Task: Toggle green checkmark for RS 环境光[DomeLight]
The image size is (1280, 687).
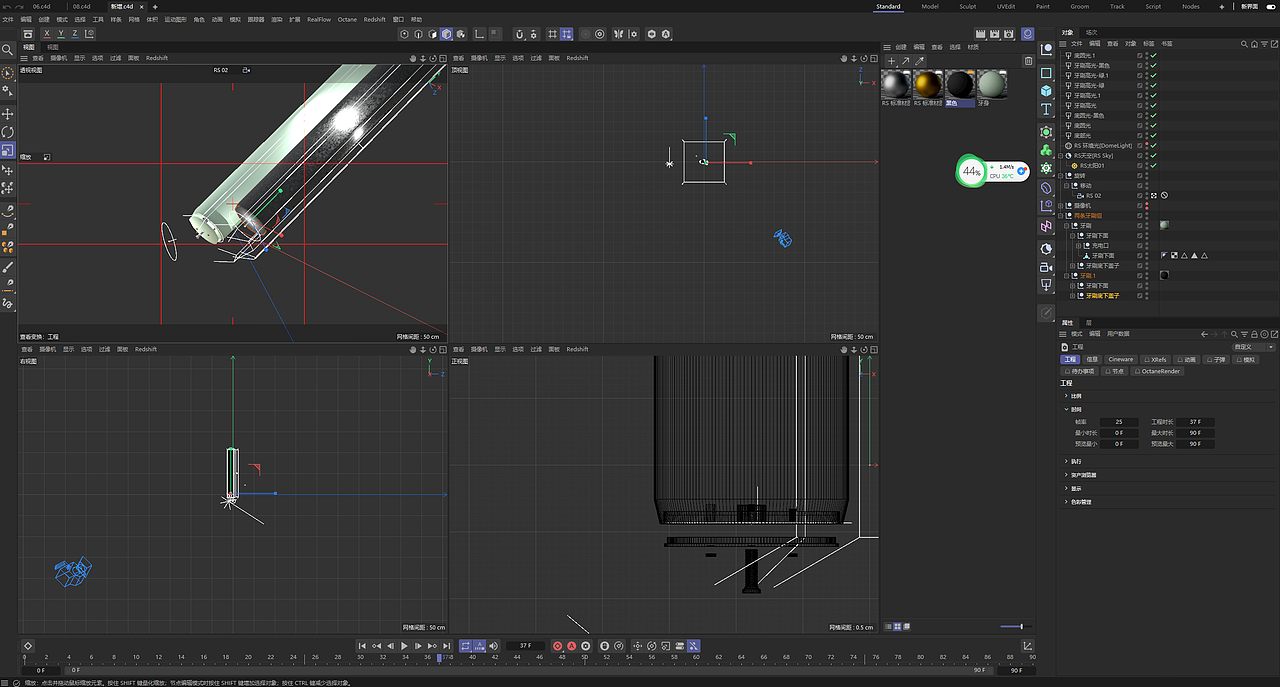Action: pyautogui.click(x=1153, y=146)
